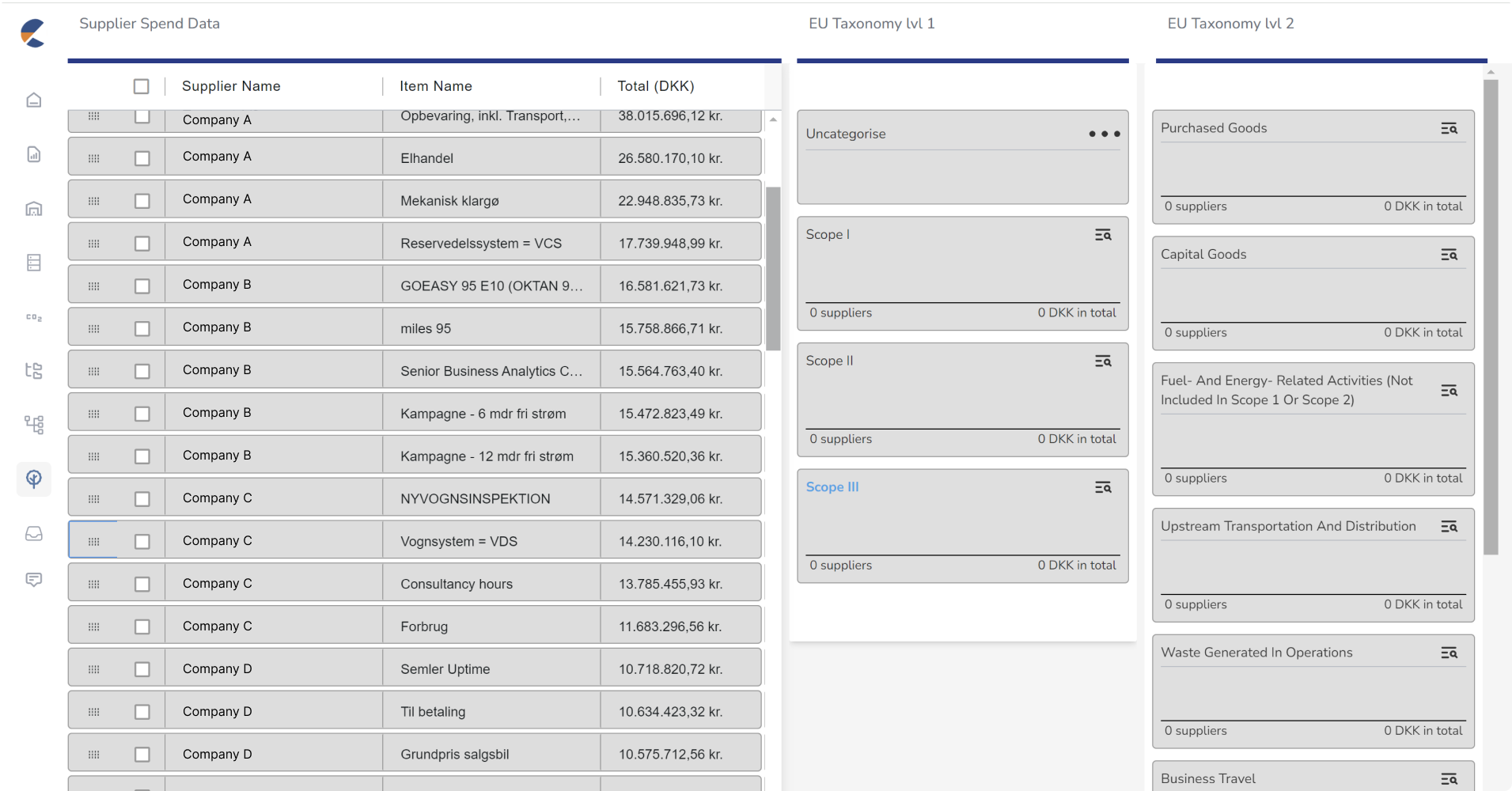Open the folder tree icon in sidebar

coord(34,370)
